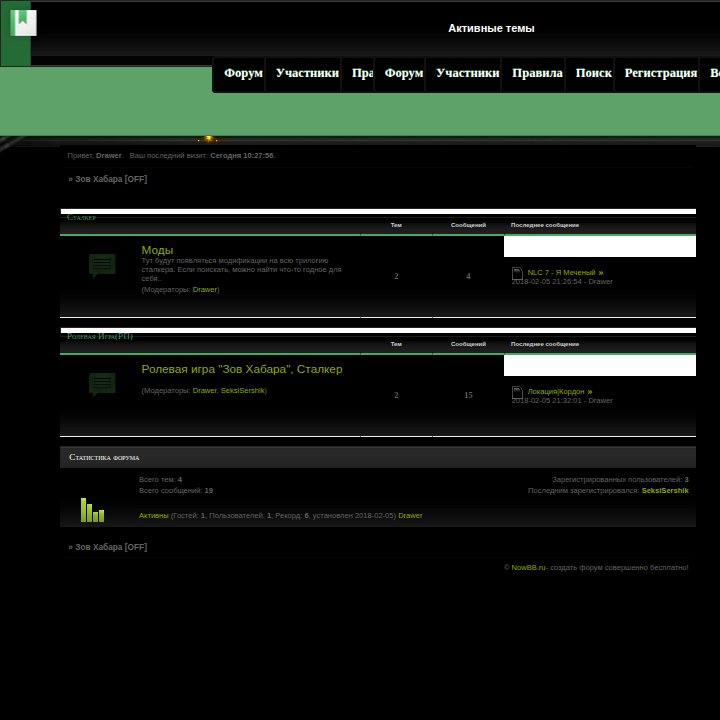Open active user Drawer link in statistics

410,516
